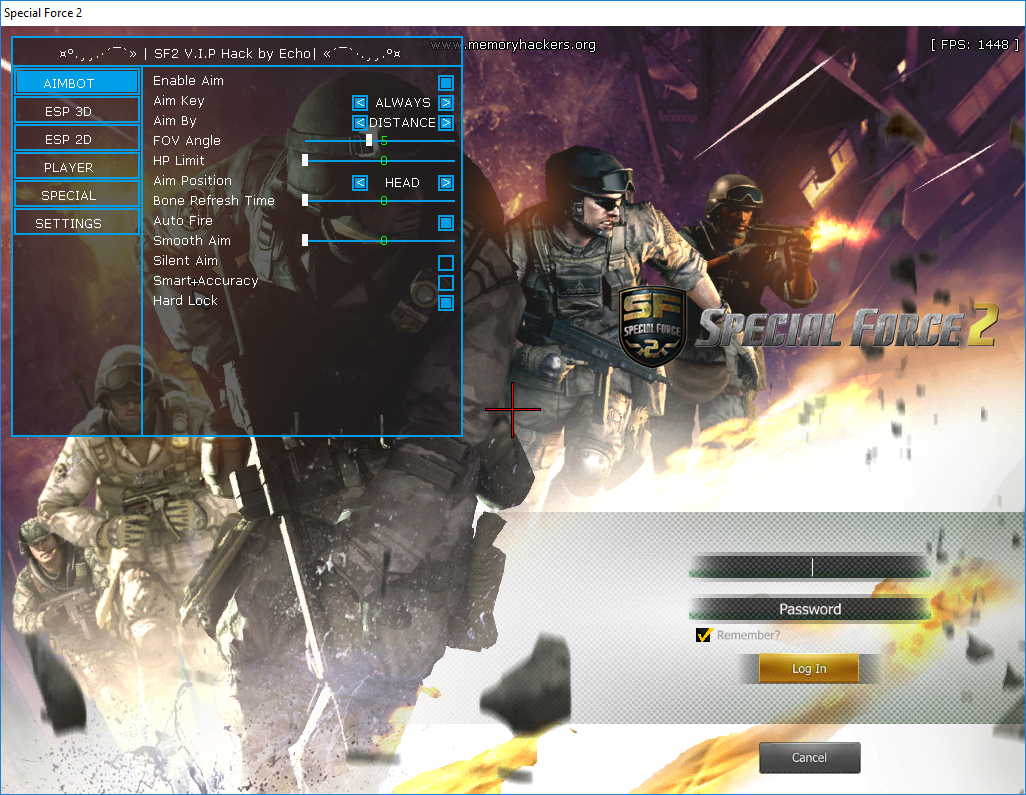Open the PLAYER tab

click(x=77, y=167)
